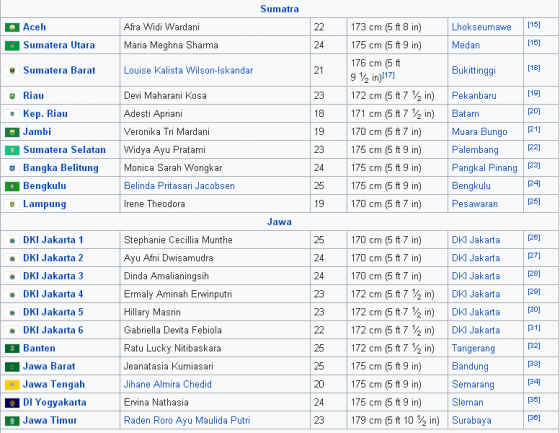Click the Sumatera Utara flag icon
560x433 pixels.
(12, 46)
